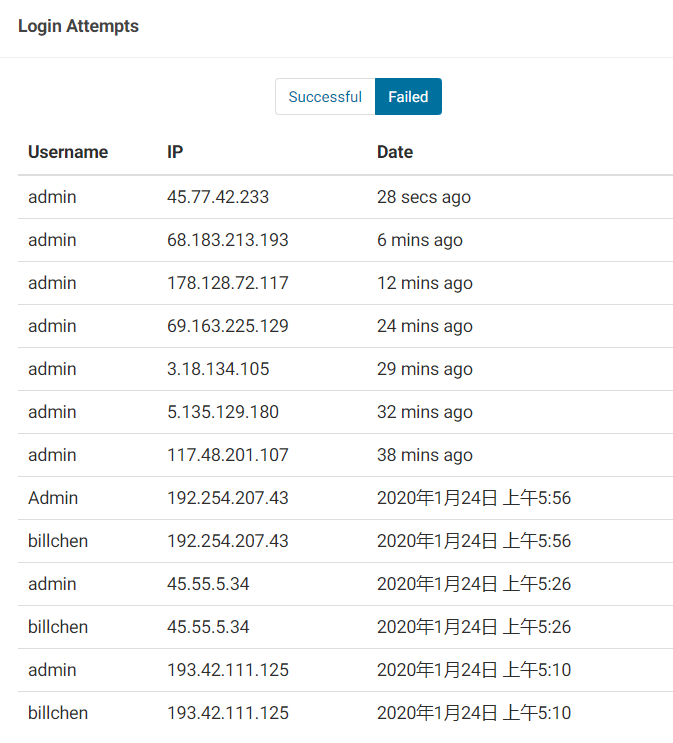Click the 28 secs ago date cell

pos(424,197)
